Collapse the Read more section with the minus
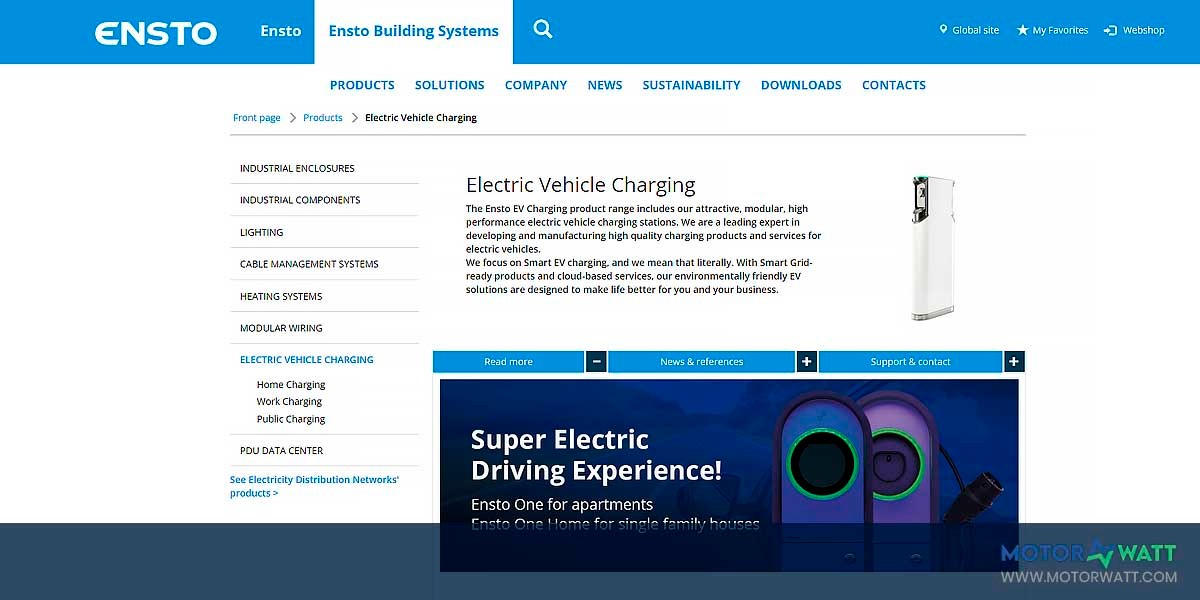 pos(596,361)
